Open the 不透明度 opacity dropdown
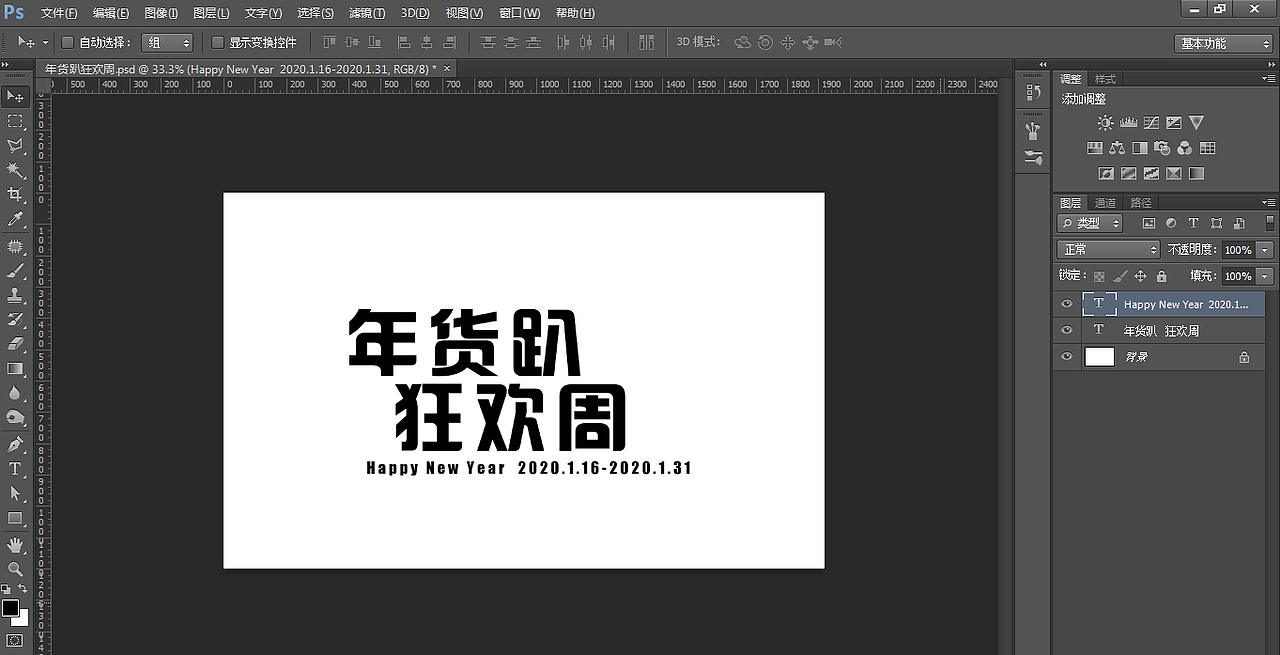1280x655 pixels. point(1264,250)
